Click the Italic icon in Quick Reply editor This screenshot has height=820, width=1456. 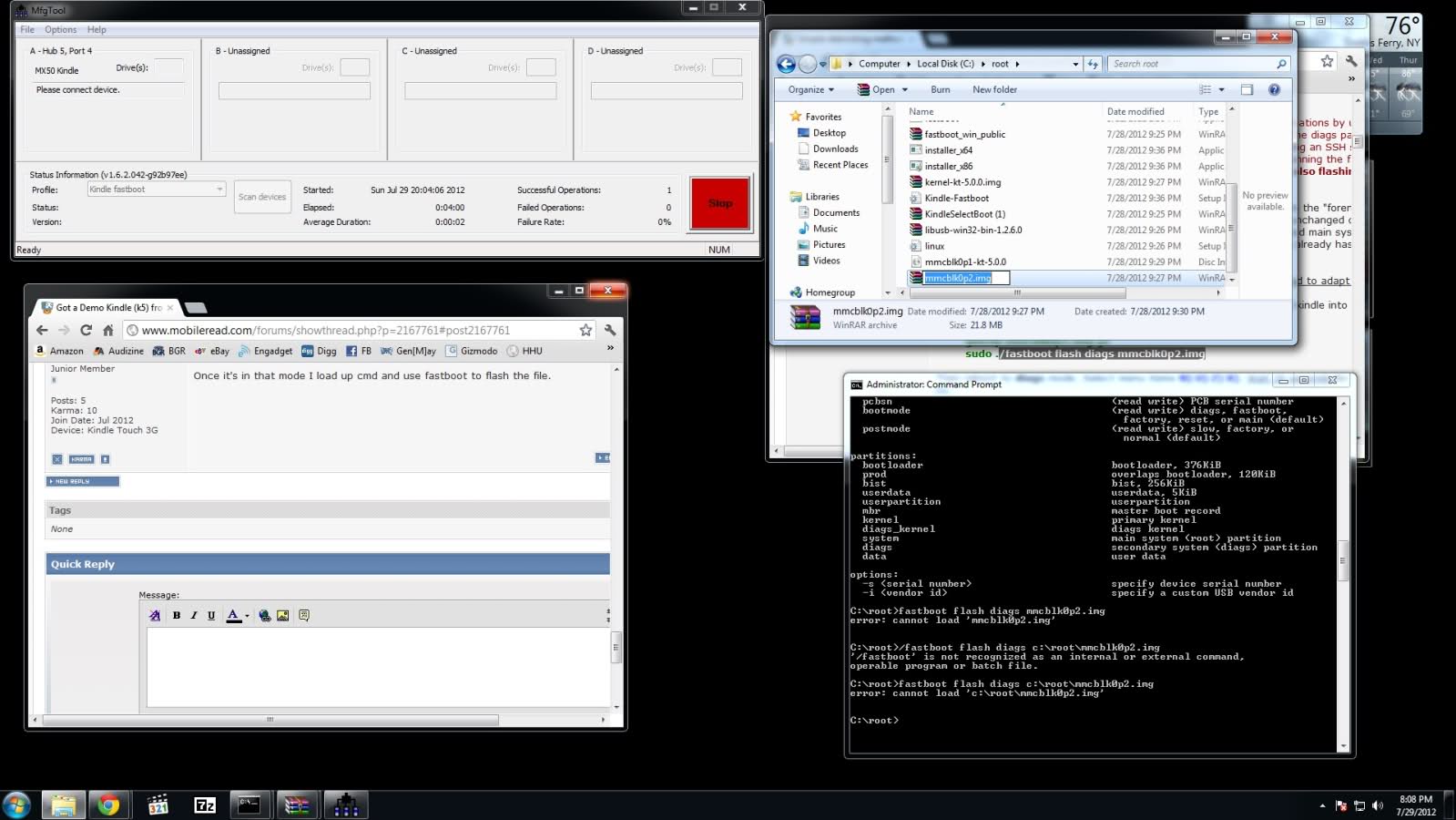194,615
